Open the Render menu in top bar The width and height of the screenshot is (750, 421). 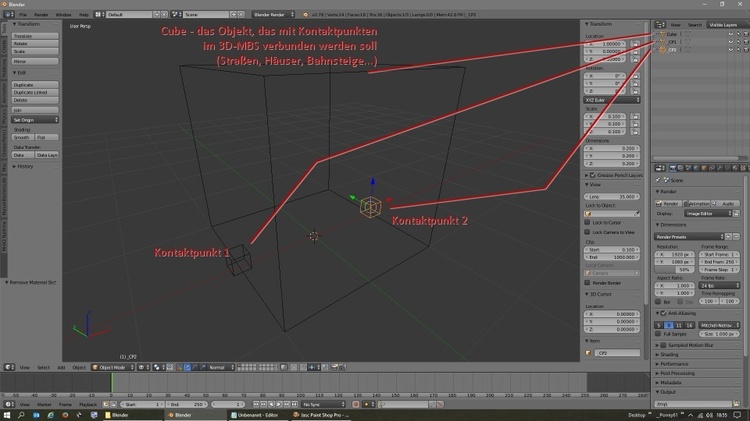pos(41,15)
